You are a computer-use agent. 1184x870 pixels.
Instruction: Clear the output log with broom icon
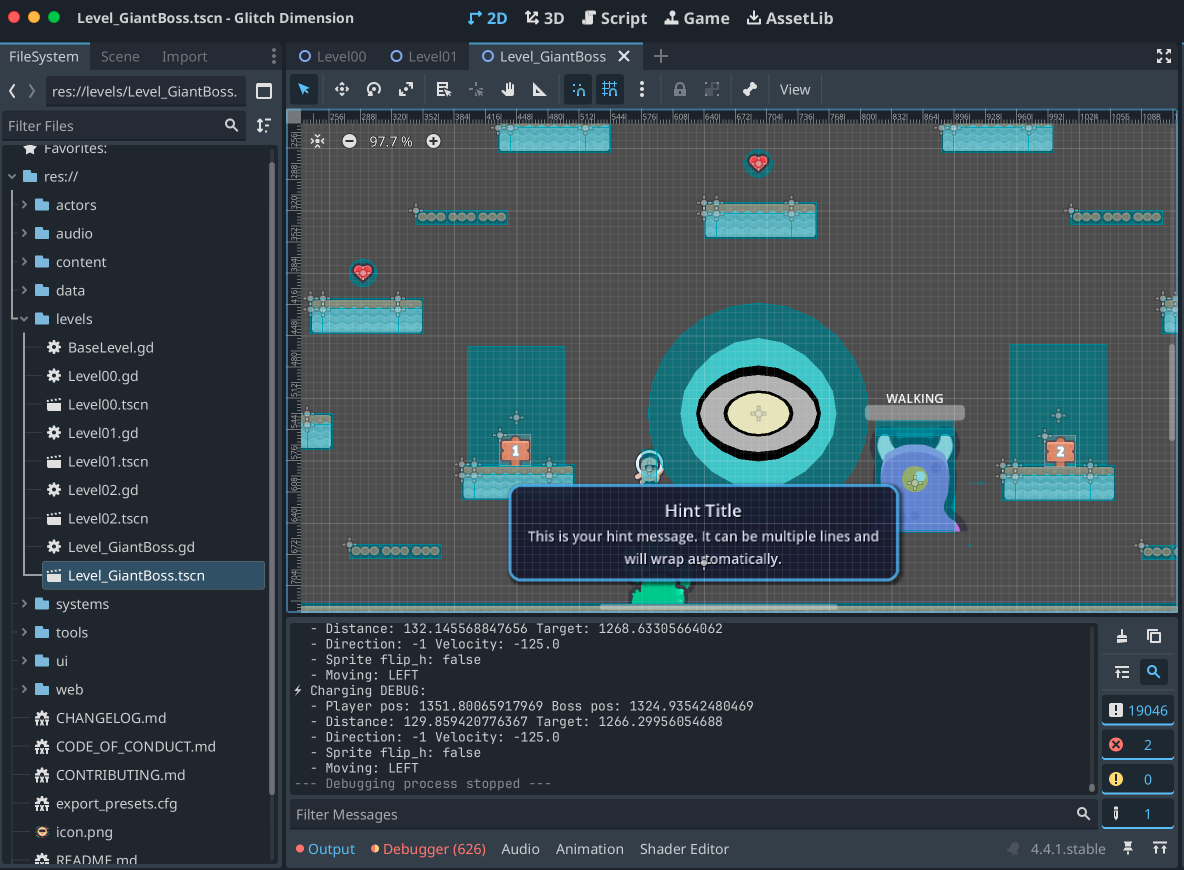1122,636
